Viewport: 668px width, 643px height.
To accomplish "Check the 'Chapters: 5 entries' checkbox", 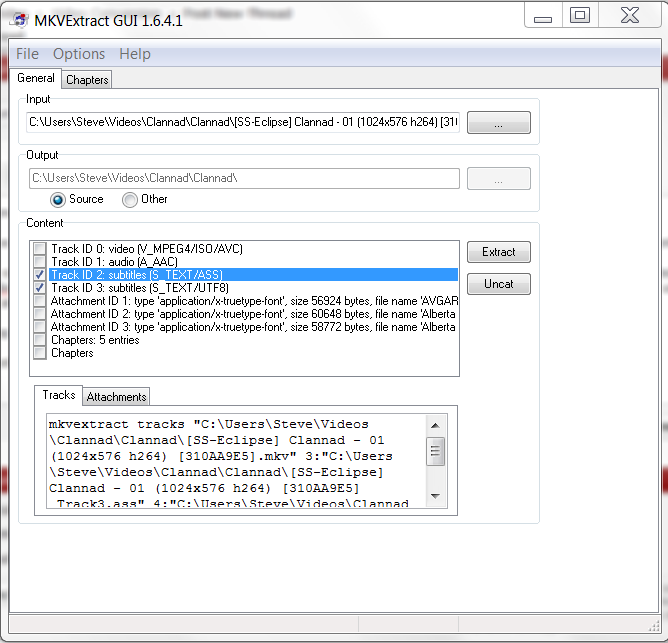I will point(40,340).
